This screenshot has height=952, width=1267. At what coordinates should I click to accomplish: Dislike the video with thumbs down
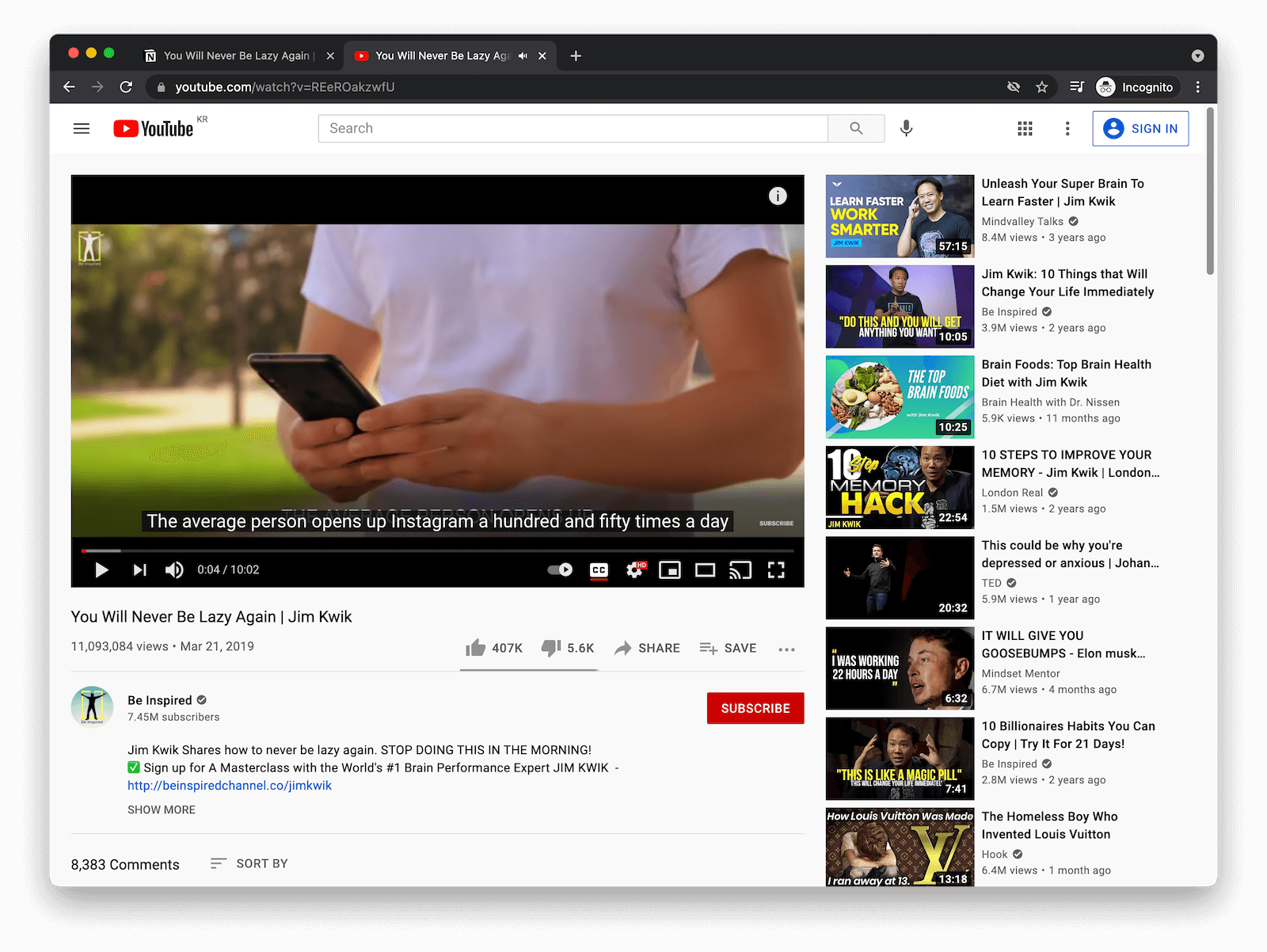[x=568, y=648]
